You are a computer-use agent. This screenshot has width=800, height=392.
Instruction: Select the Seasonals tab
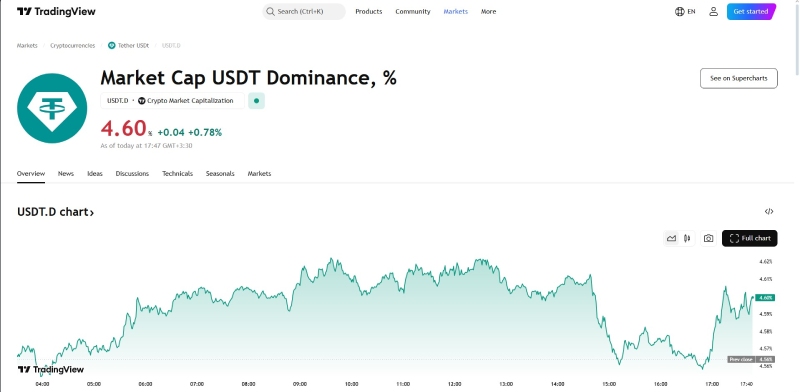click(x=220, y=174)
